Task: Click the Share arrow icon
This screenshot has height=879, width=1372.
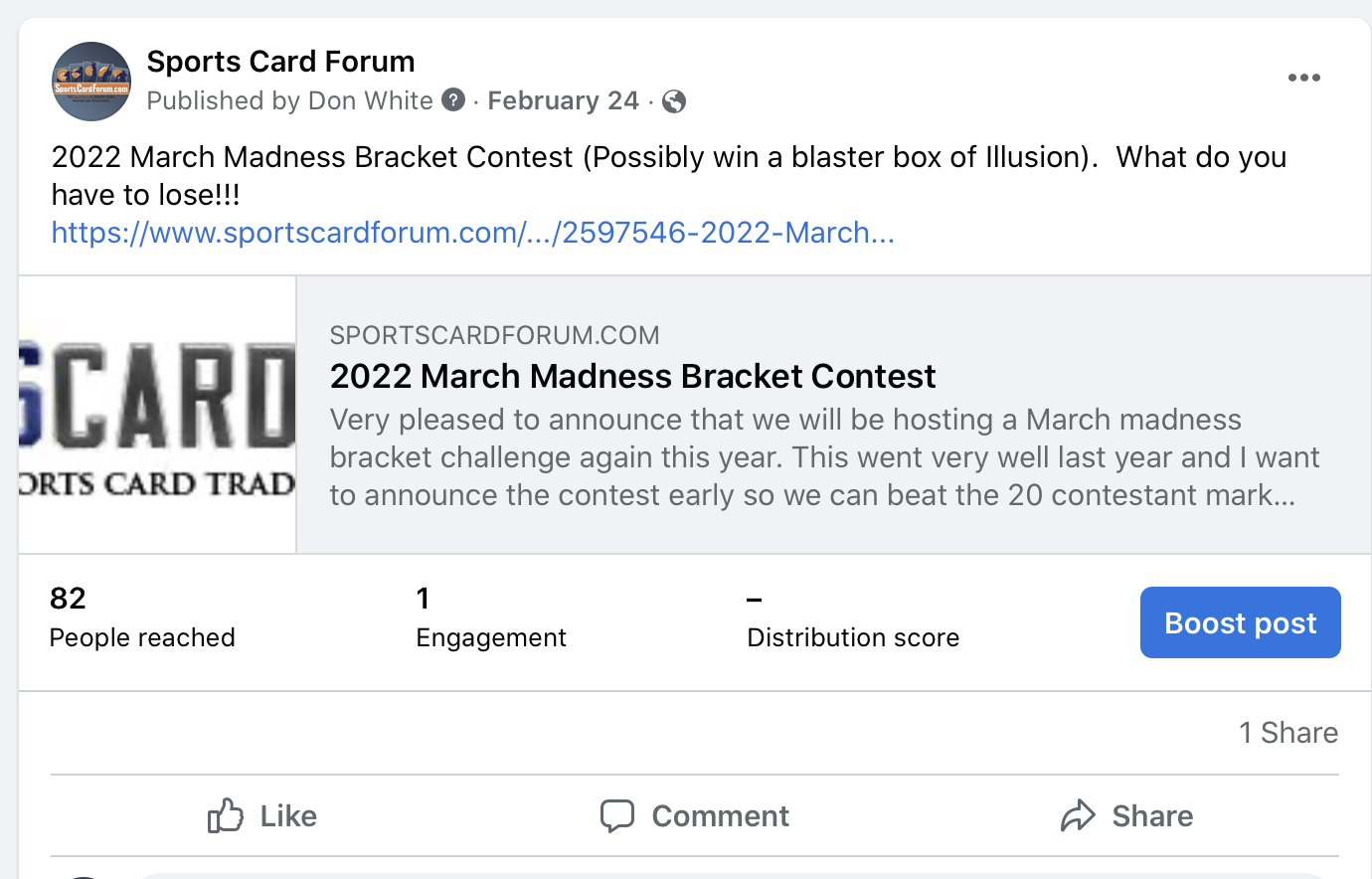Action: click(x=1078, y=816)
